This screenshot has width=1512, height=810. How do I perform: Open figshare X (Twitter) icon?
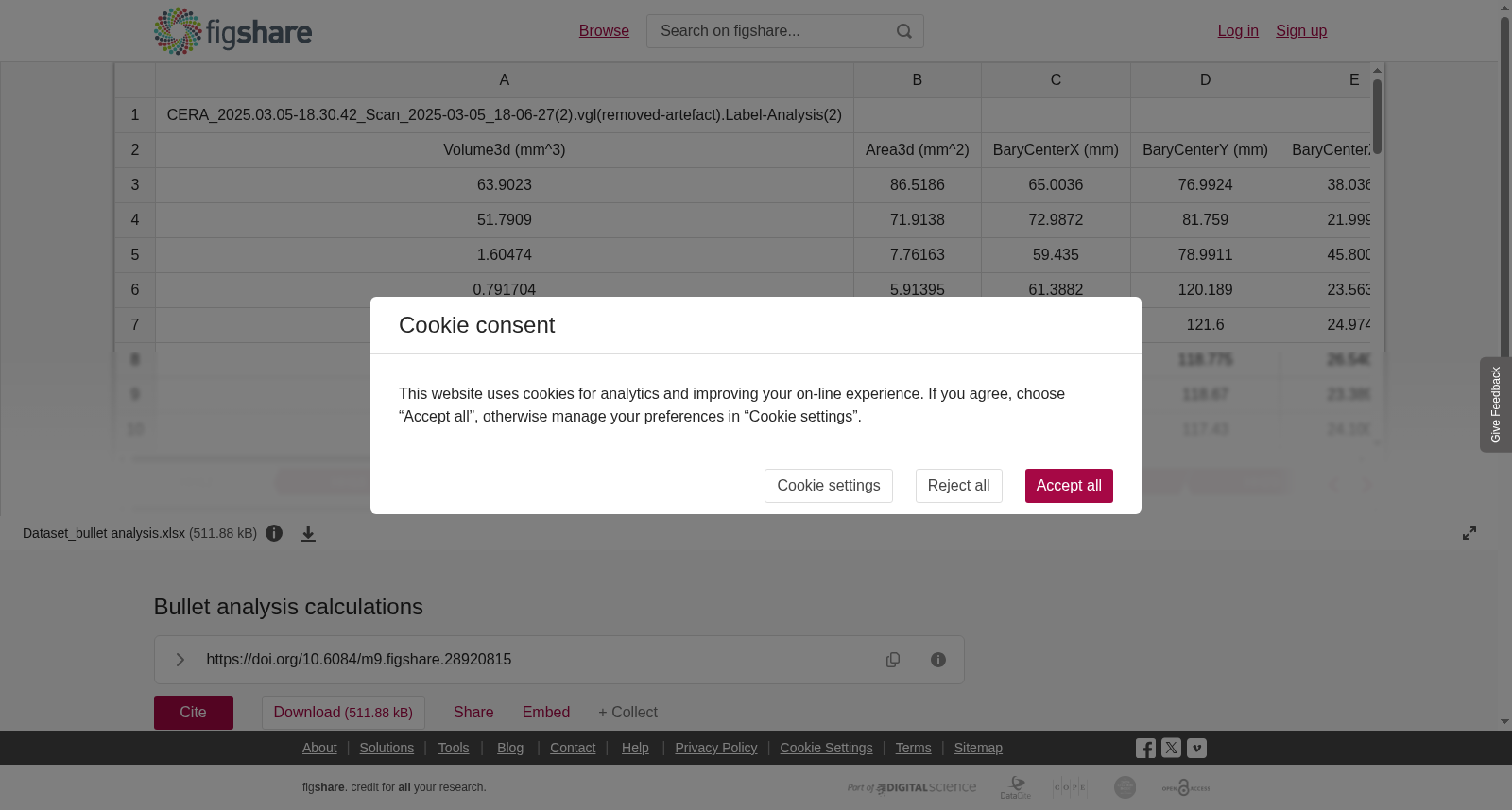pos(1171,748)
